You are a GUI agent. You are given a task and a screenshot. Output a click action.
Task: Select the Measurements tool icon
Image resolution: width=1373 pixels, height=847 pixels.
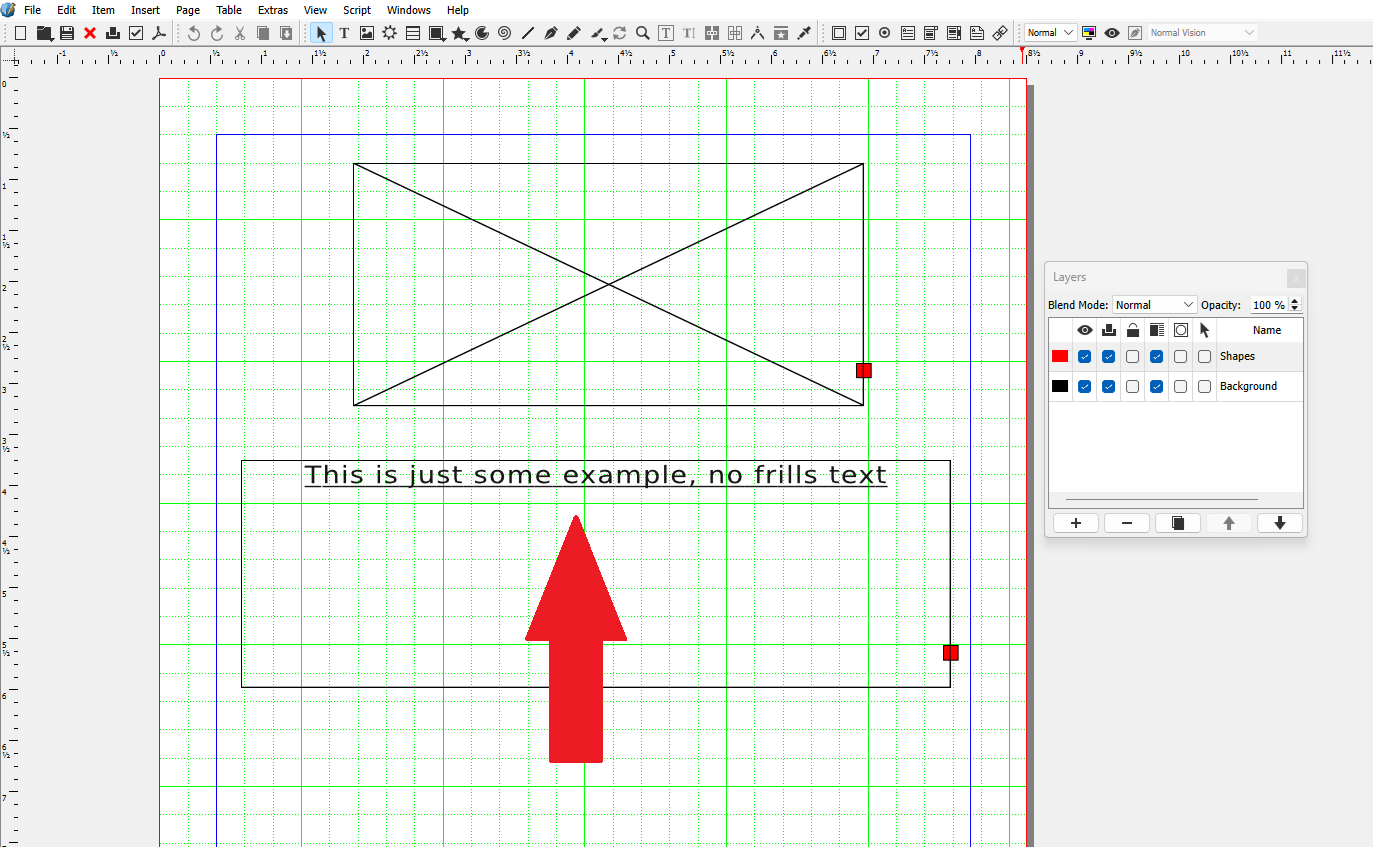758,33
